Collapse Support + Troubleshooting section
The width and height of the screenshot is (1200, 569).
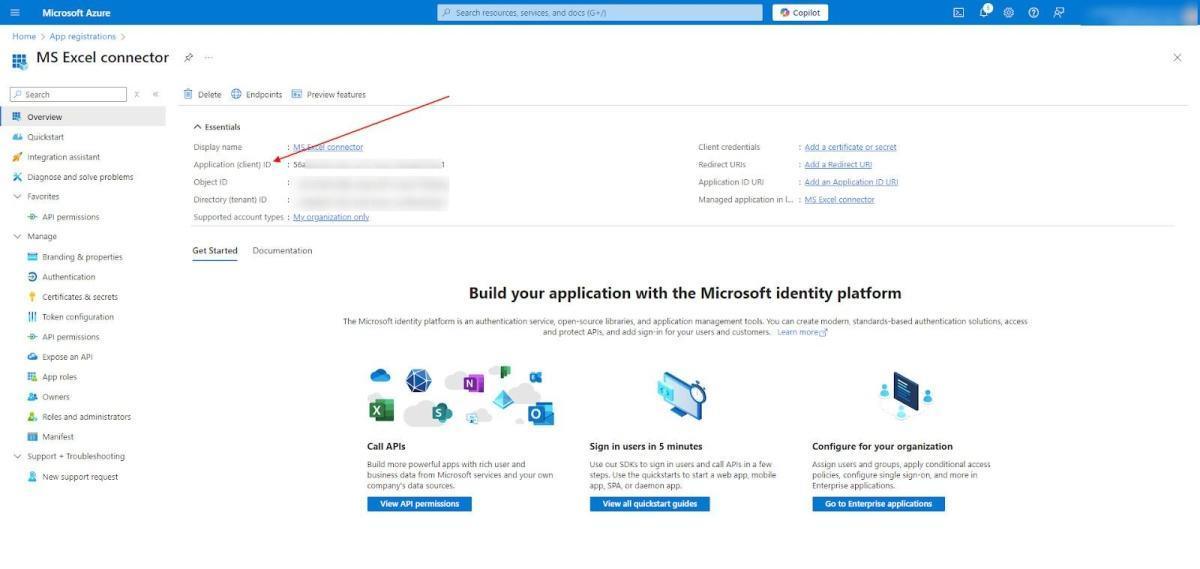(17, 457)
